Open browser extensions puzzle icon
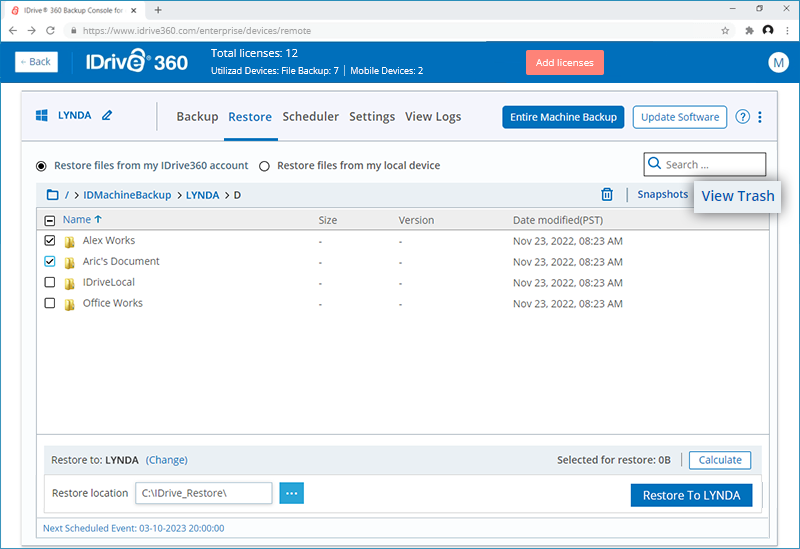 (x=749, y=31)
